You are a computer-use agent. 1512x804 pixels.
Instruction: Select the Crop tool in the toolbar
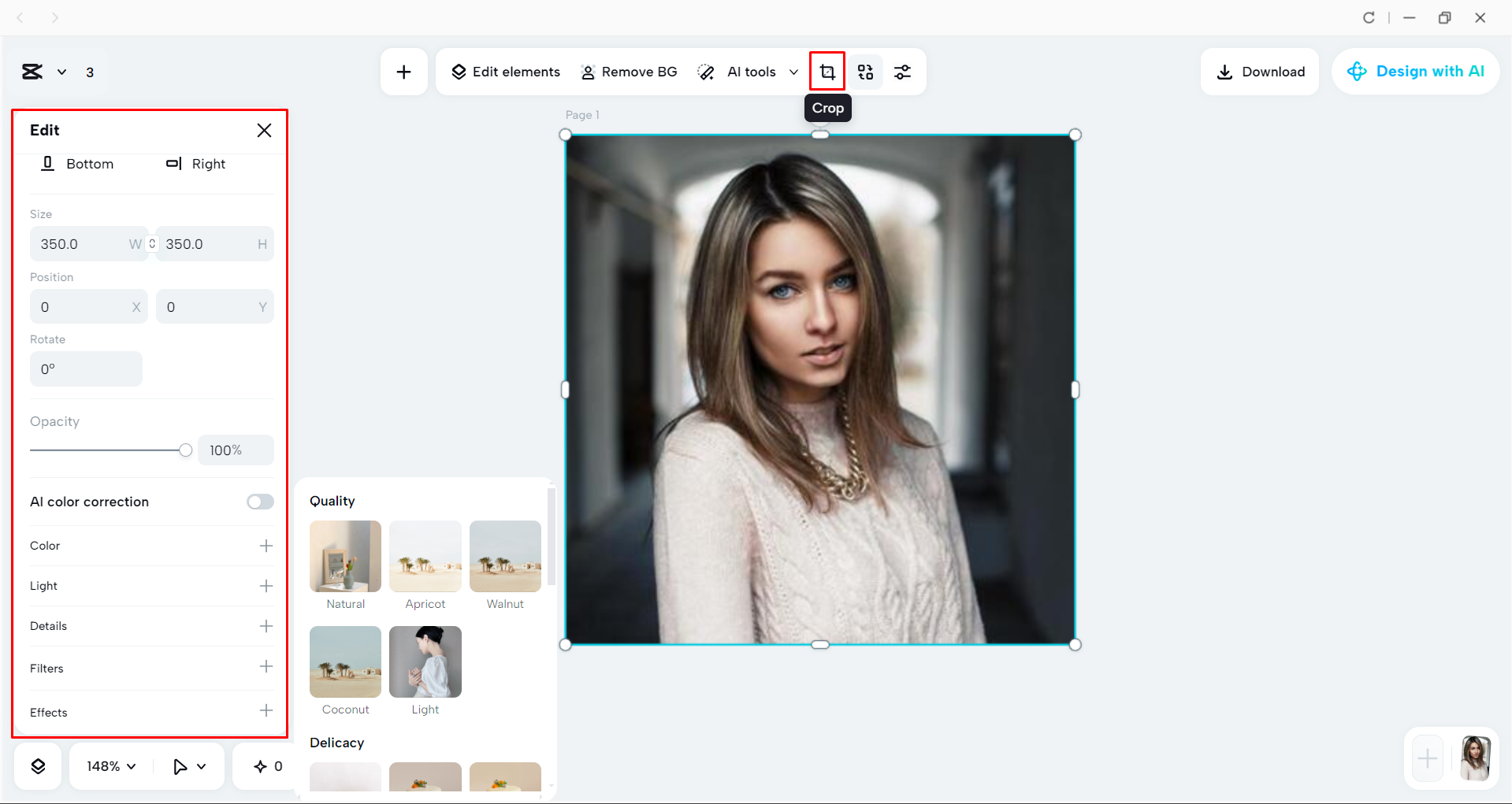coord(827,71)
